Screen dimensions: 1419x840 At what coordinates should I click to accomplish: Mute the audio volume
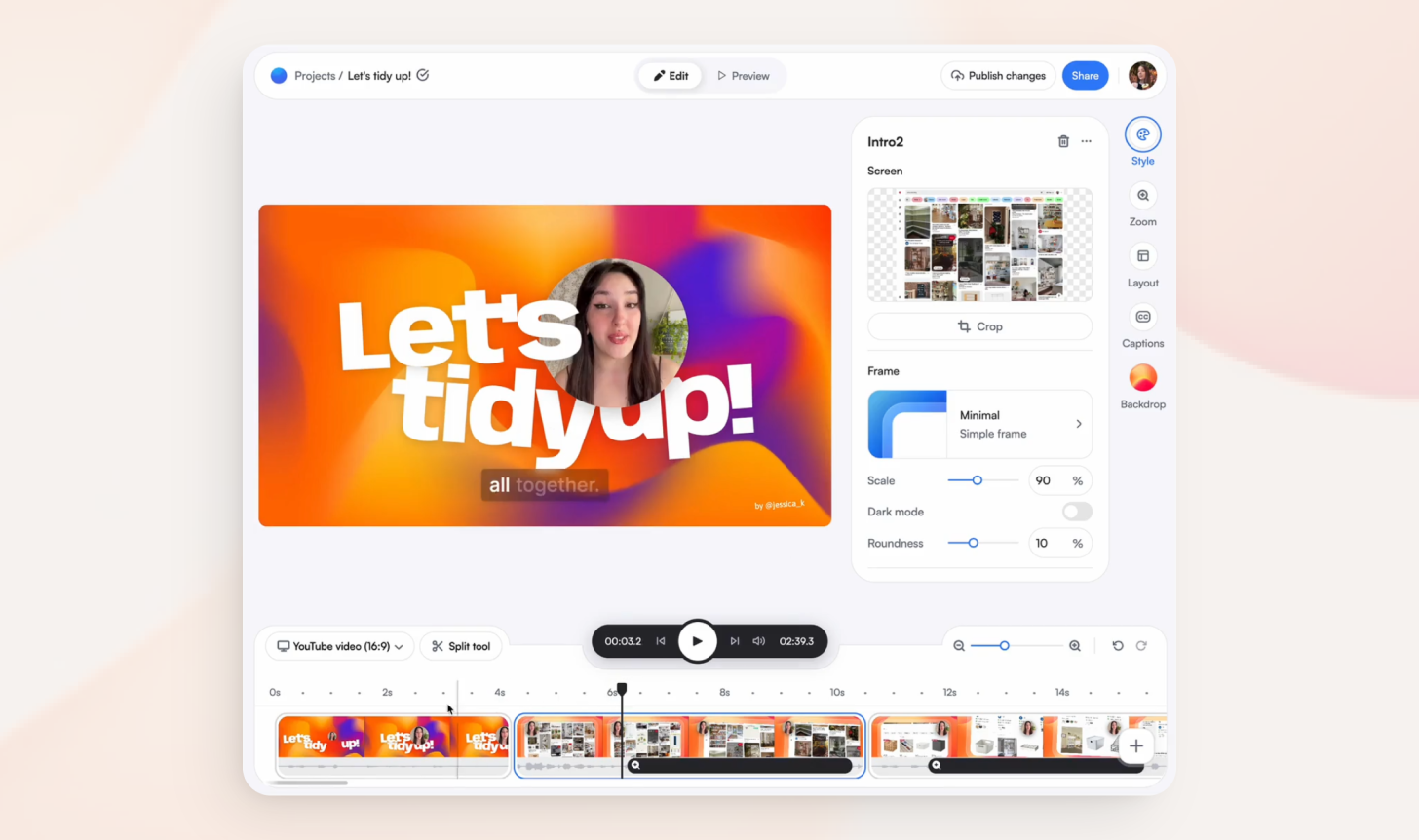click(x=758, y=641)
